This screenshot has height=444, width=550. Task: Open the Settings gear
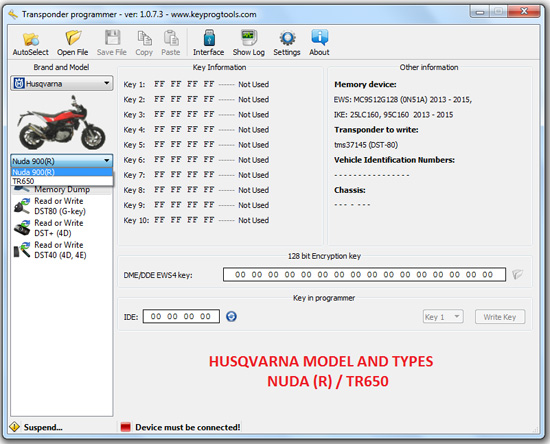(287, 43)
